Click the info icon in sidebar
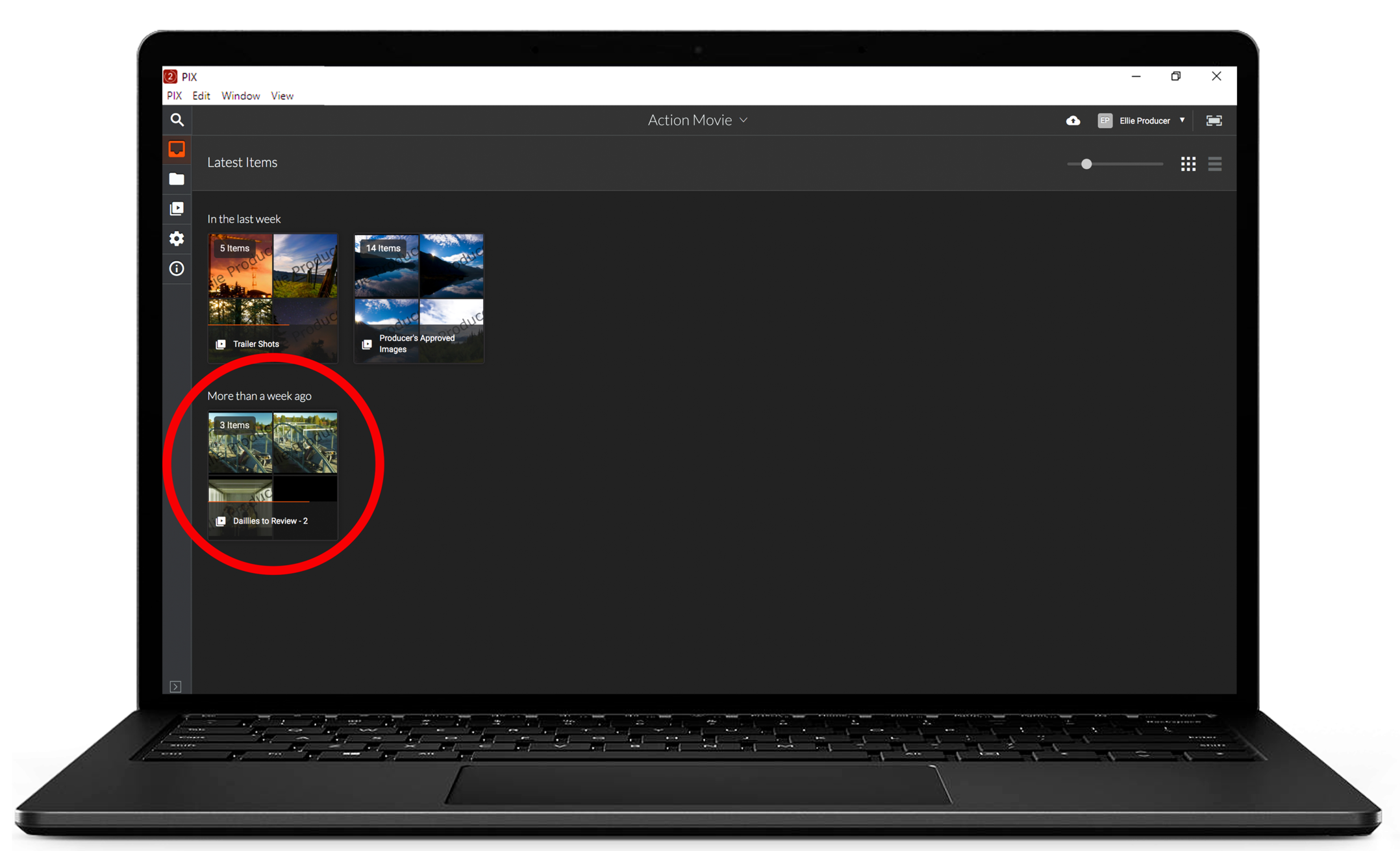The height and width of the screenshot is (851, 1400). 177,268
